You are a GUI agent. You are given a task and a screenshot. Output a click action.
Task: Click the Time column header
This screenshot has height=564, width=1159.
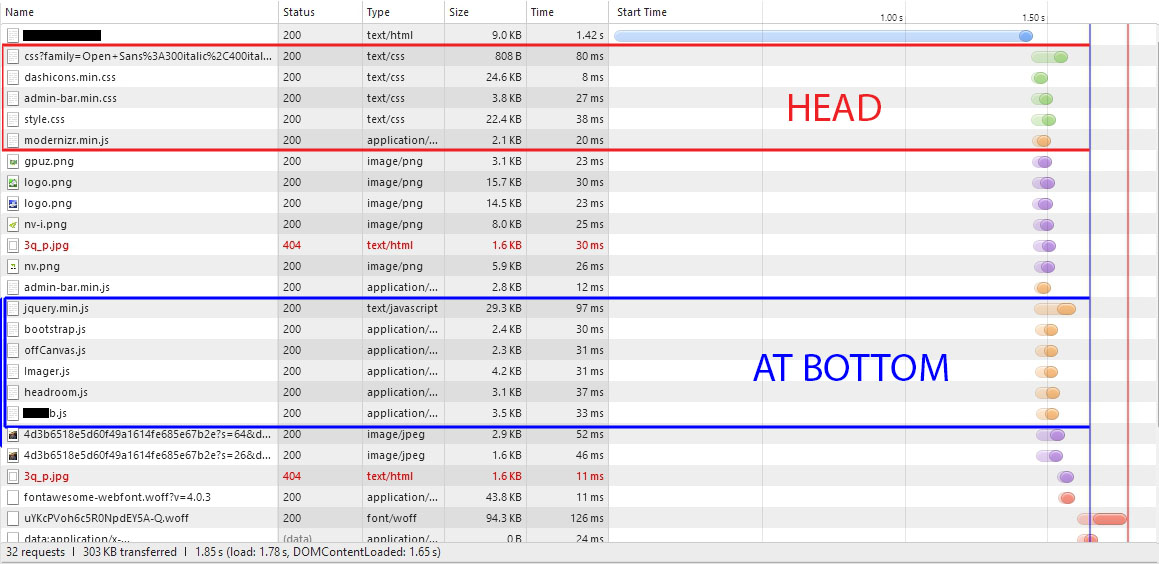tap(542, 12)
